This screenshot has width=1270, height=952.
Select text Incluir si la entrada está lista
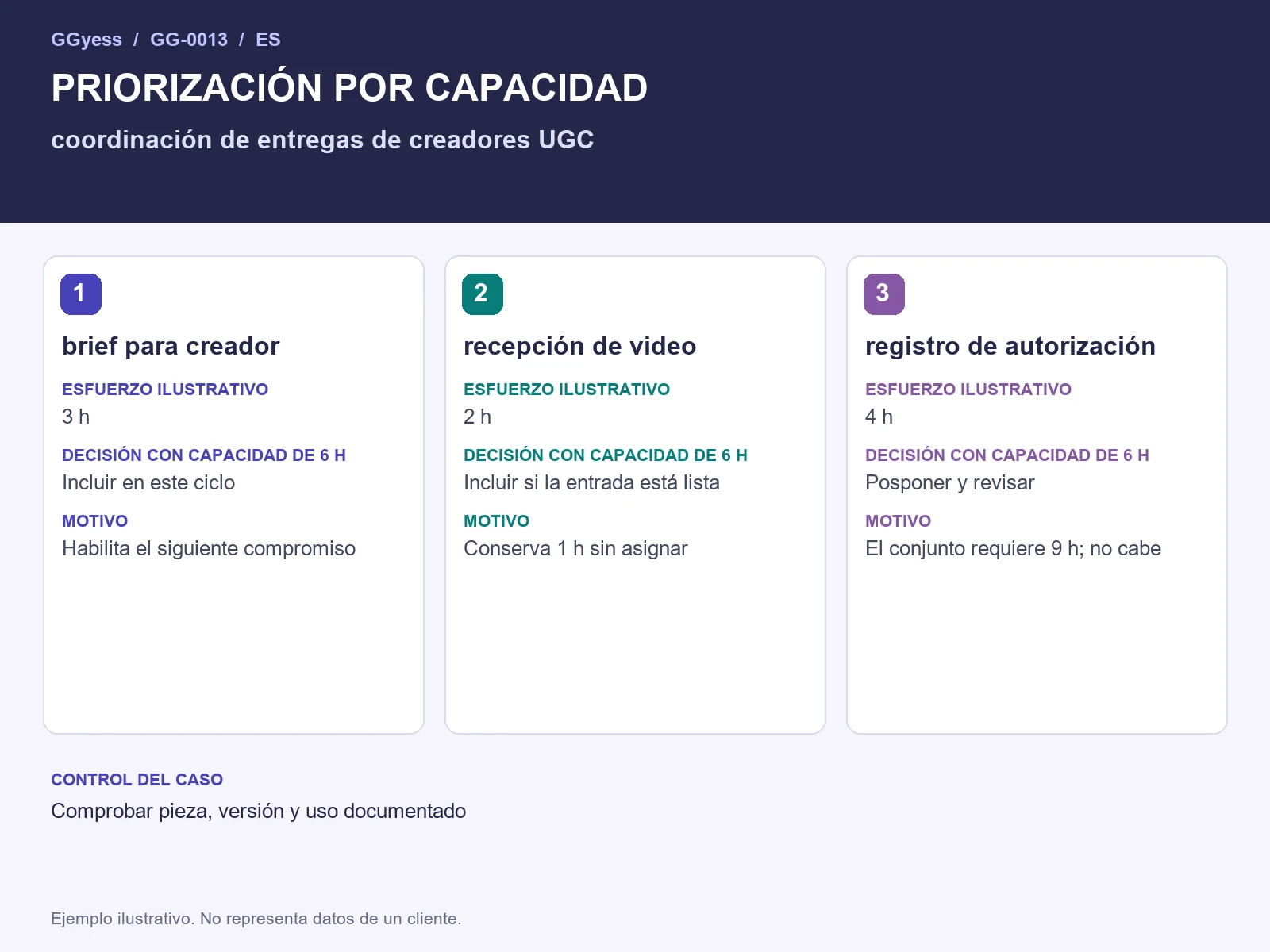(592, 482)
